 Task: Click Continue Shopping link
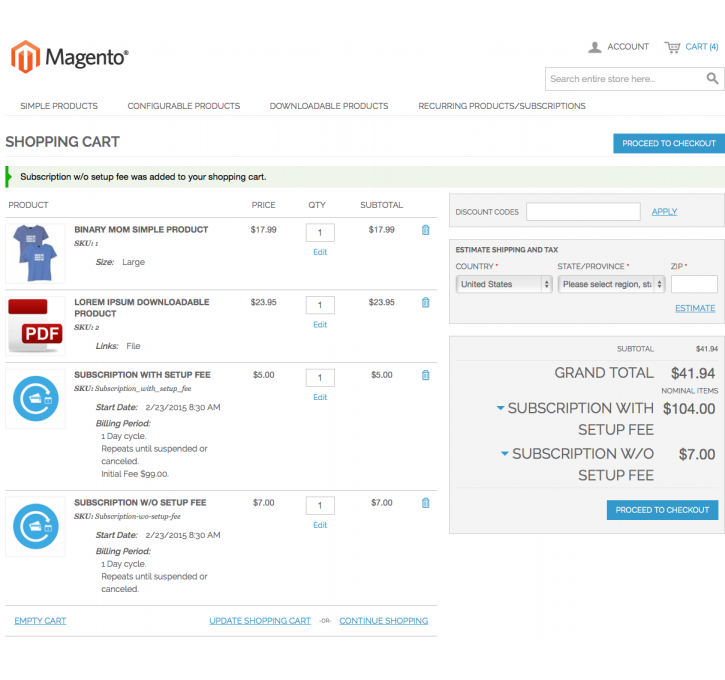tap(384, 621)
